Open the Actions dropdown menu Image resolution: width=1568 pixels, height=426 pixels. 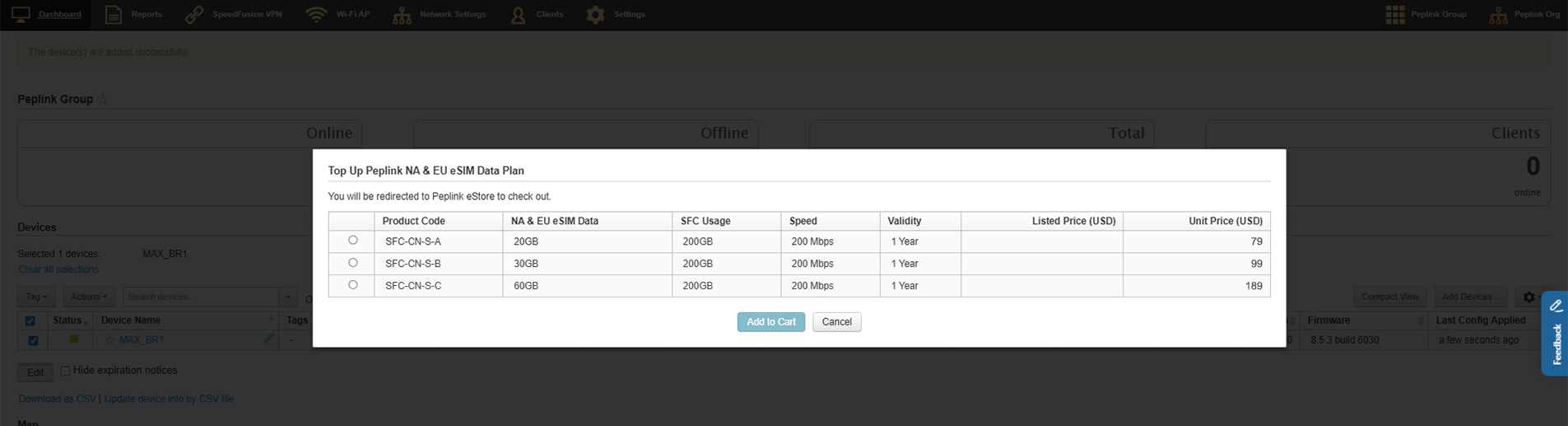[88, 297]
